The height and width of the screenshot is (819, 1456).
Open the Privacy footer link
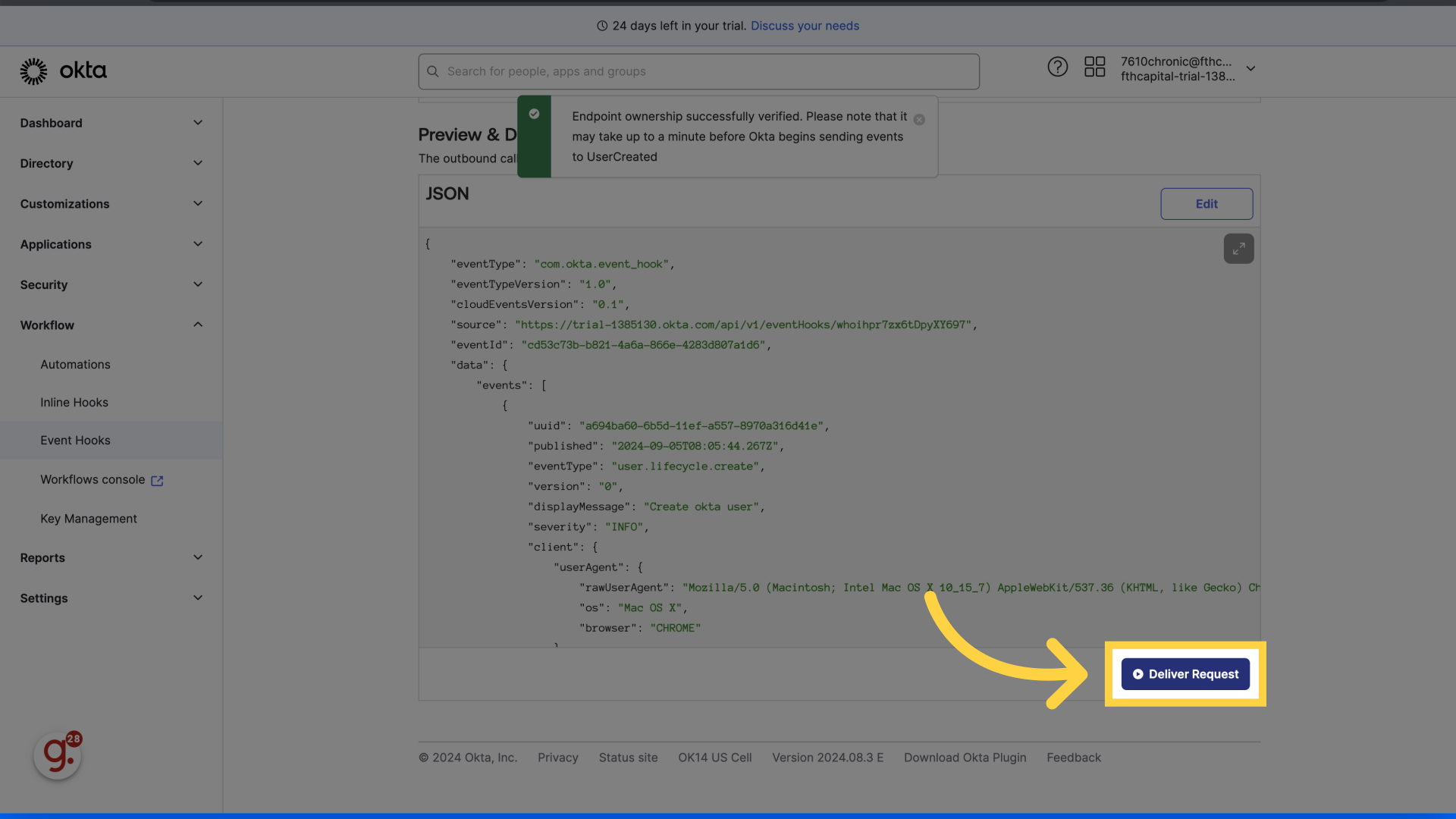(x=558, y=758)
